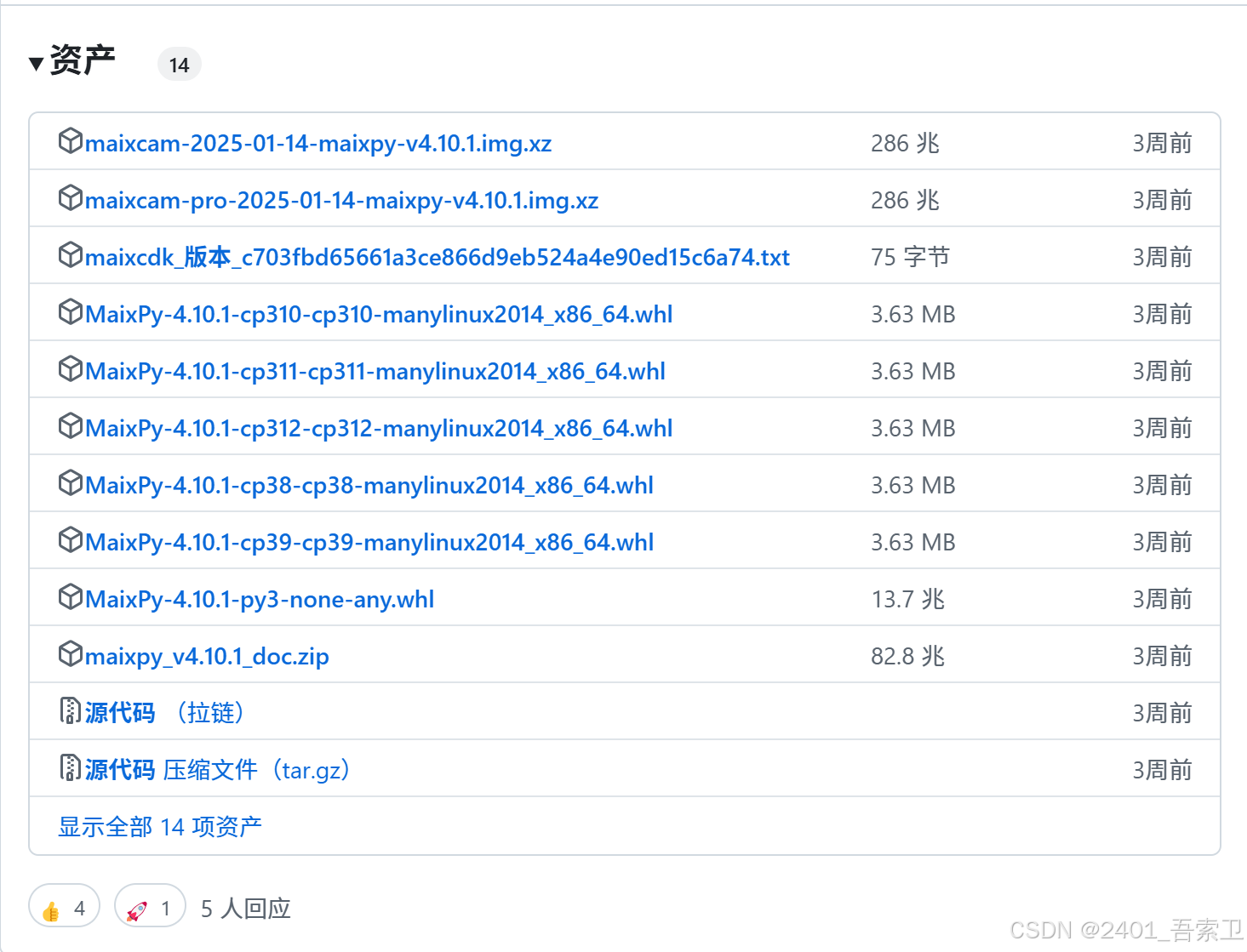Image resolution: width=1247 pixels, height=952 pixels.
Task: Click the 资产 section heading
Action: (x=83, y=60)
